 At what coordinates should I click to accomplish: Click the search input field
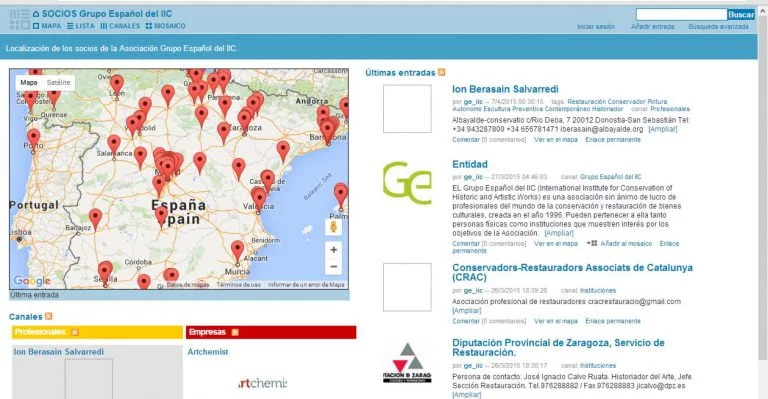click(x=681, y=15)
